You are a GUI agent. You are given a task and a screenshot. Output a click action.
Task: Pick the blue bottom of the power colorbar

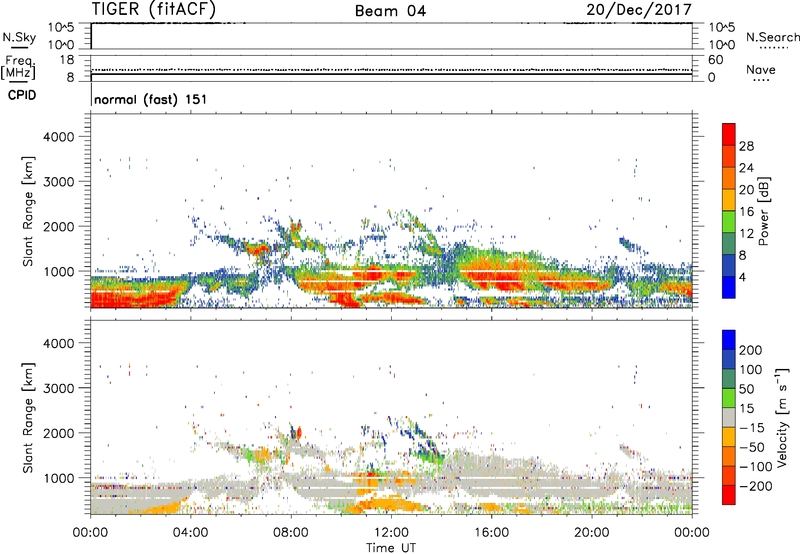pos(729,287)
